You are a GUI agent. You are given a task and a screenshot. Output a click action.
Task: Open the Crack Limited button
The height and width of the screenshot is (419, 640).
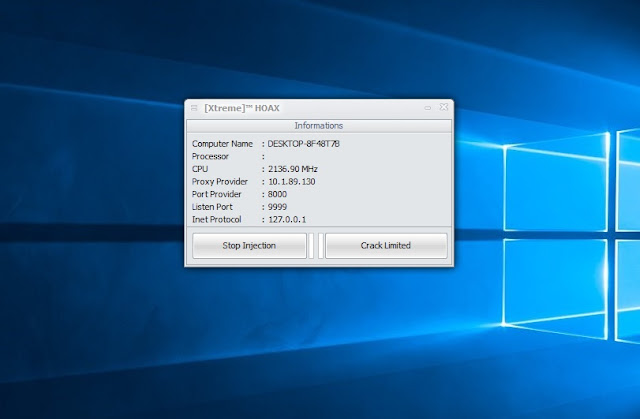pyautogui.click(x=386, y=246)
